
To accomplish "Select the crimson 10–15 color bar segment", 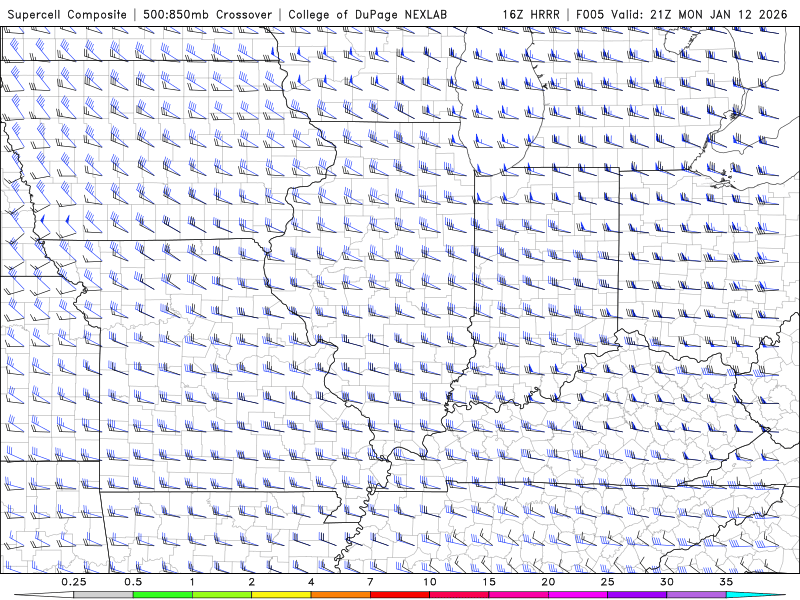I will (x=459, y=595).
